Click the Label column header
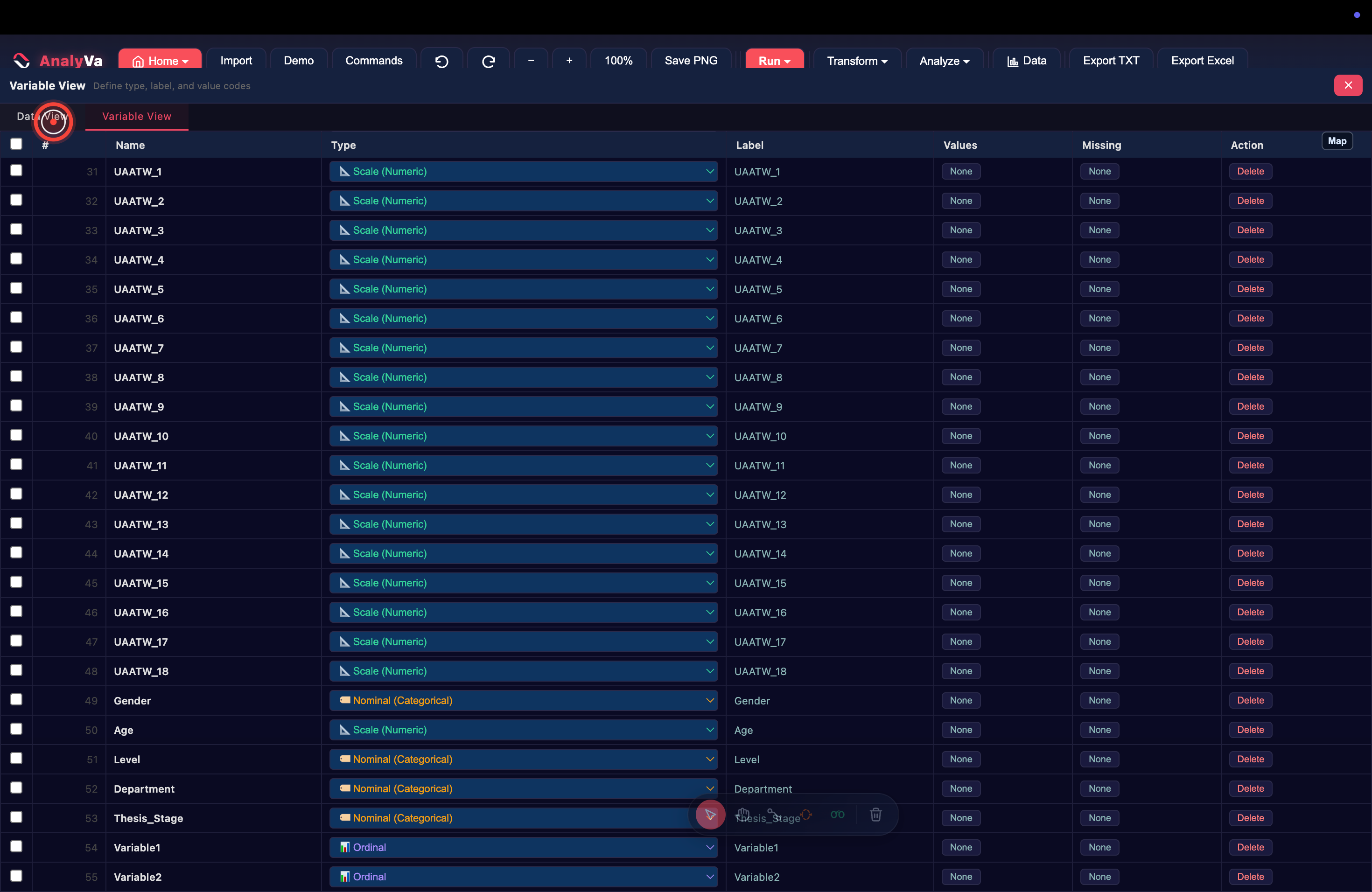The image size is (1372, 892). [x=749, y=145]
